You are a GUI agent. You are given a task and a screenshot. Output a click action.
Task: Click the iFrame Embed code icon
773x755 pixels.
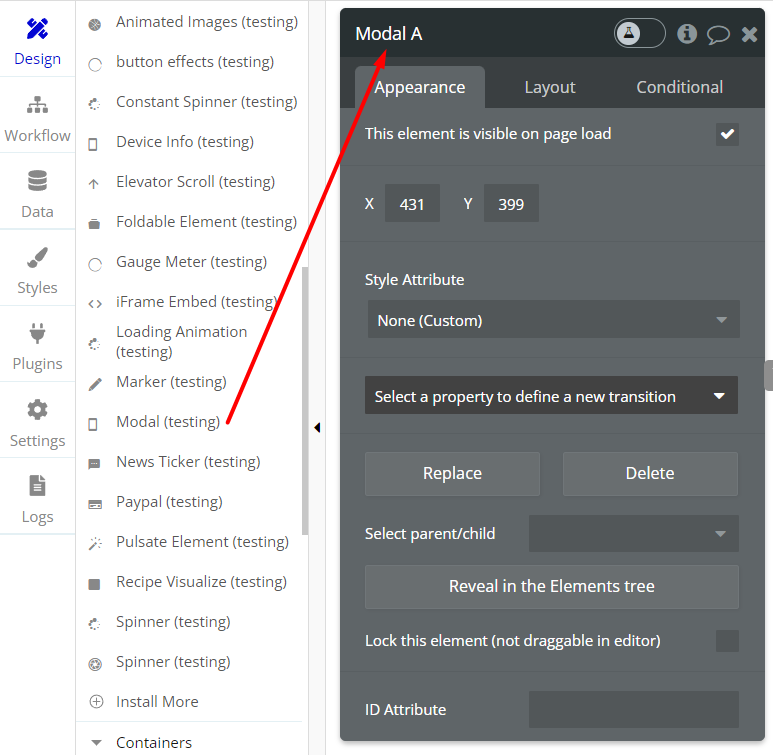(95, 304)
